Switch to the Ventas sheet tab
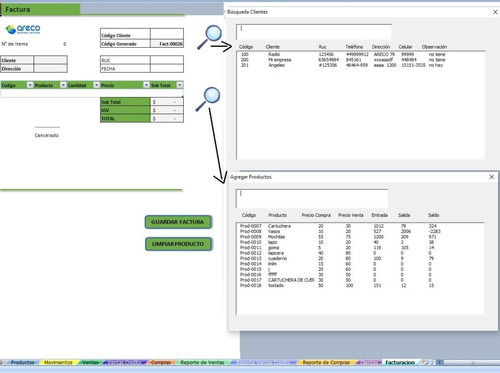 click(90, 362)
